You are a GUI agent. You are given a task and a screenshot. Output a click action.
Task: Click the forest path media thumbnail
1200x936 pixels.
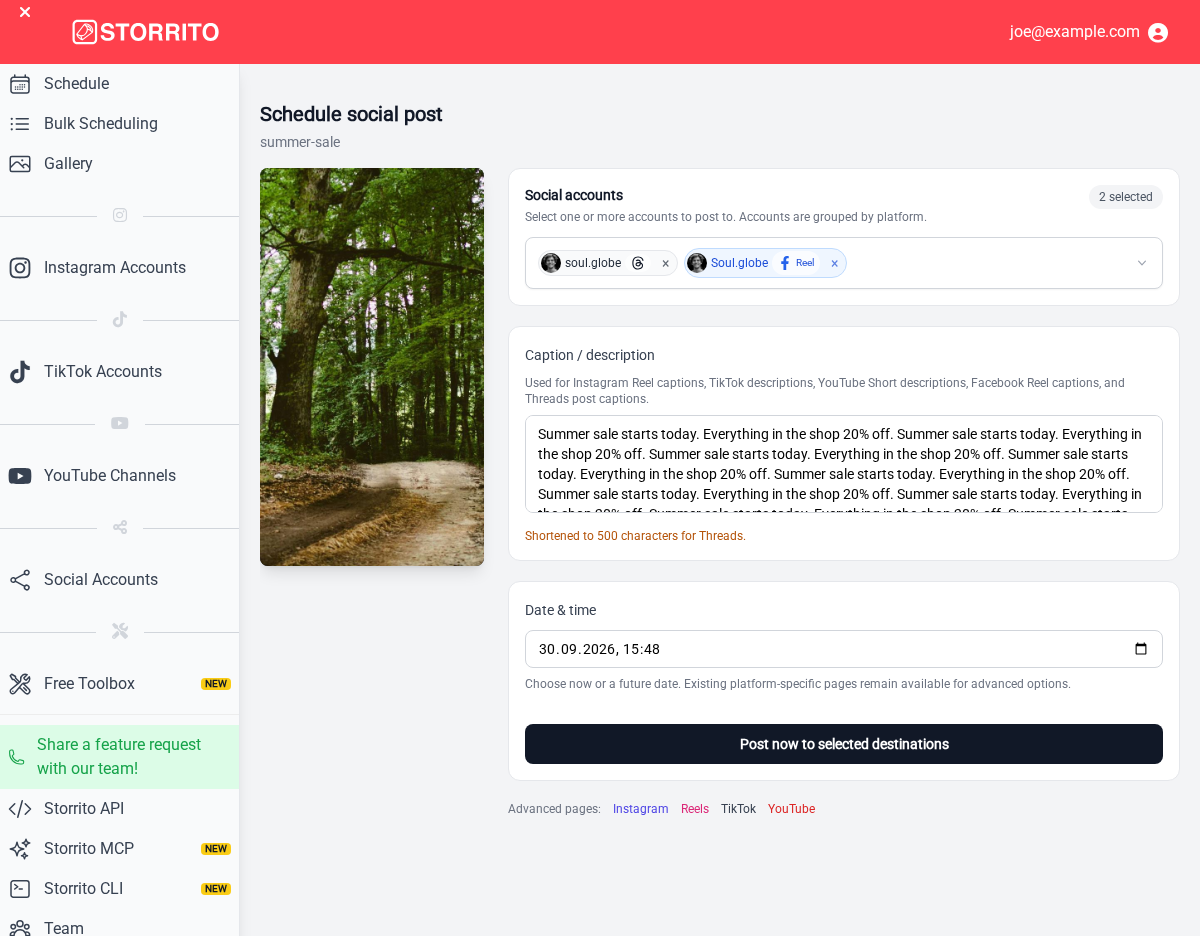[372, 367]
